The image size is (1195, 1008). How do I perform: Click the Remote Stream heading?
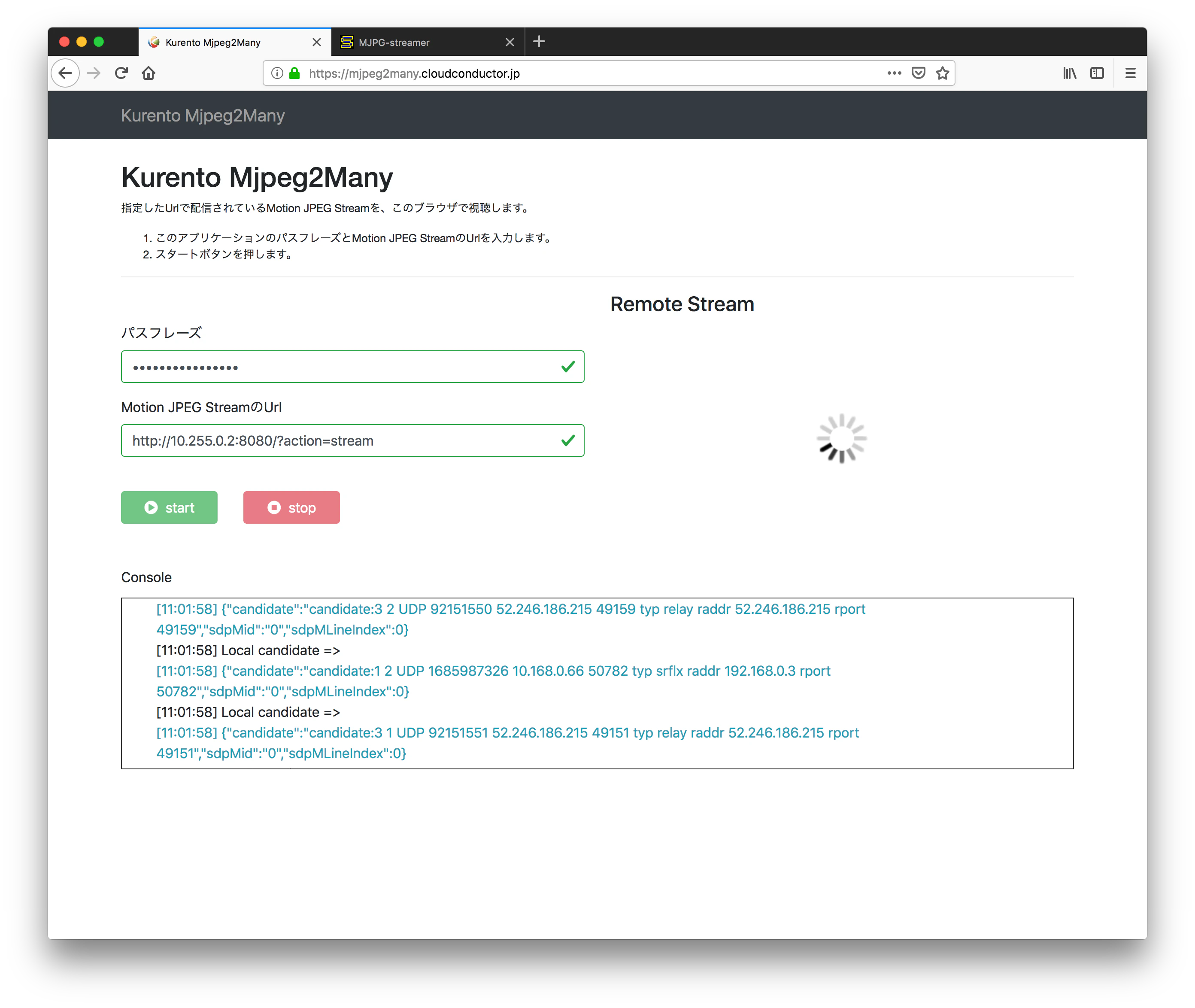click(x=682, y=304)
